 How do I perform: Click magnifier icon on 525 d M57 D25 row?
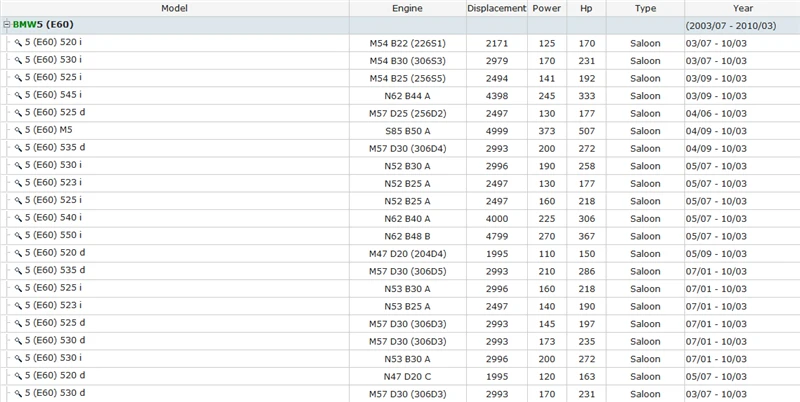[x=18, y=113]
